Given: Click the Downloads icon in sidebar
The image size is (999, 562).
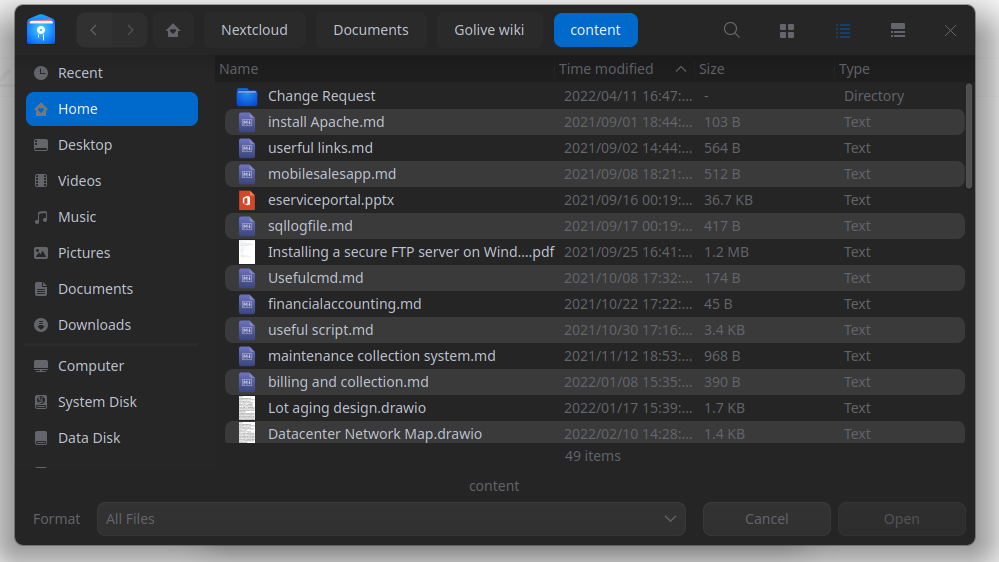Looking at the screenshot, I should pos(41,325).
